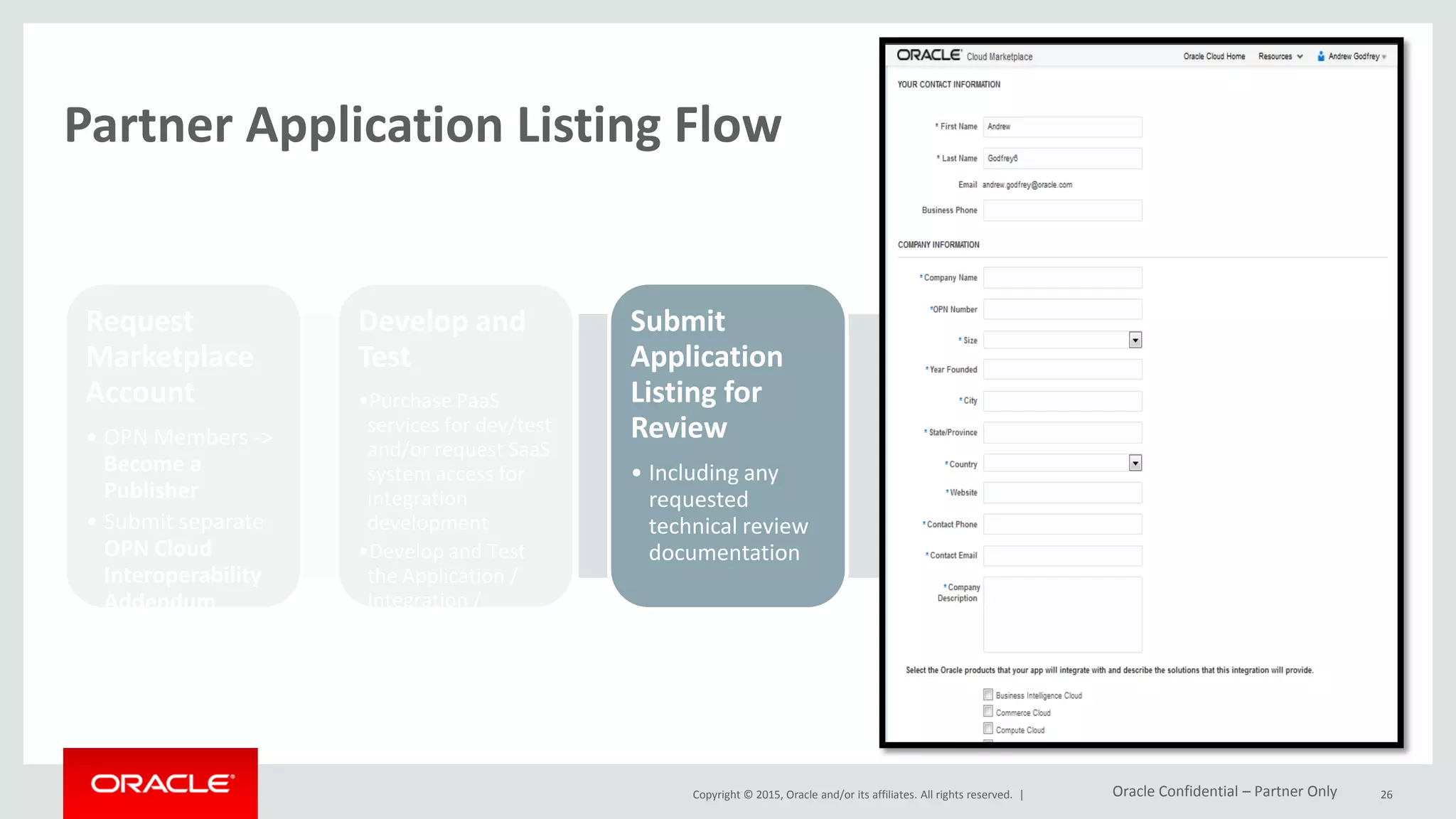Click the Company Description text area

pyautogui.click(x=1063, y=614)
